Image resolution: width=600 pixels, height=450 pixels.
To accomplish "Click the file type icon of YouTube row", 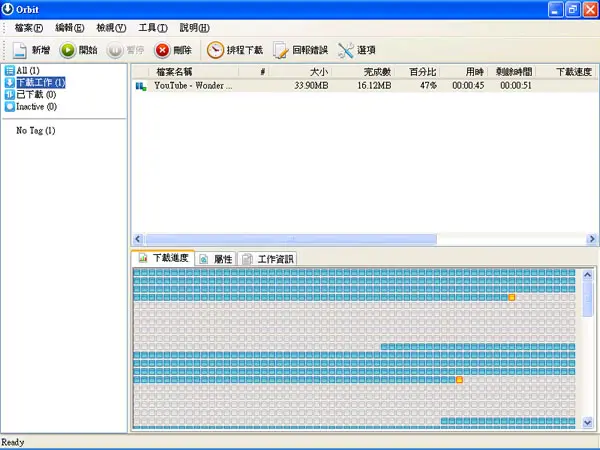I will pyautogui.click(x=141, y=86).
